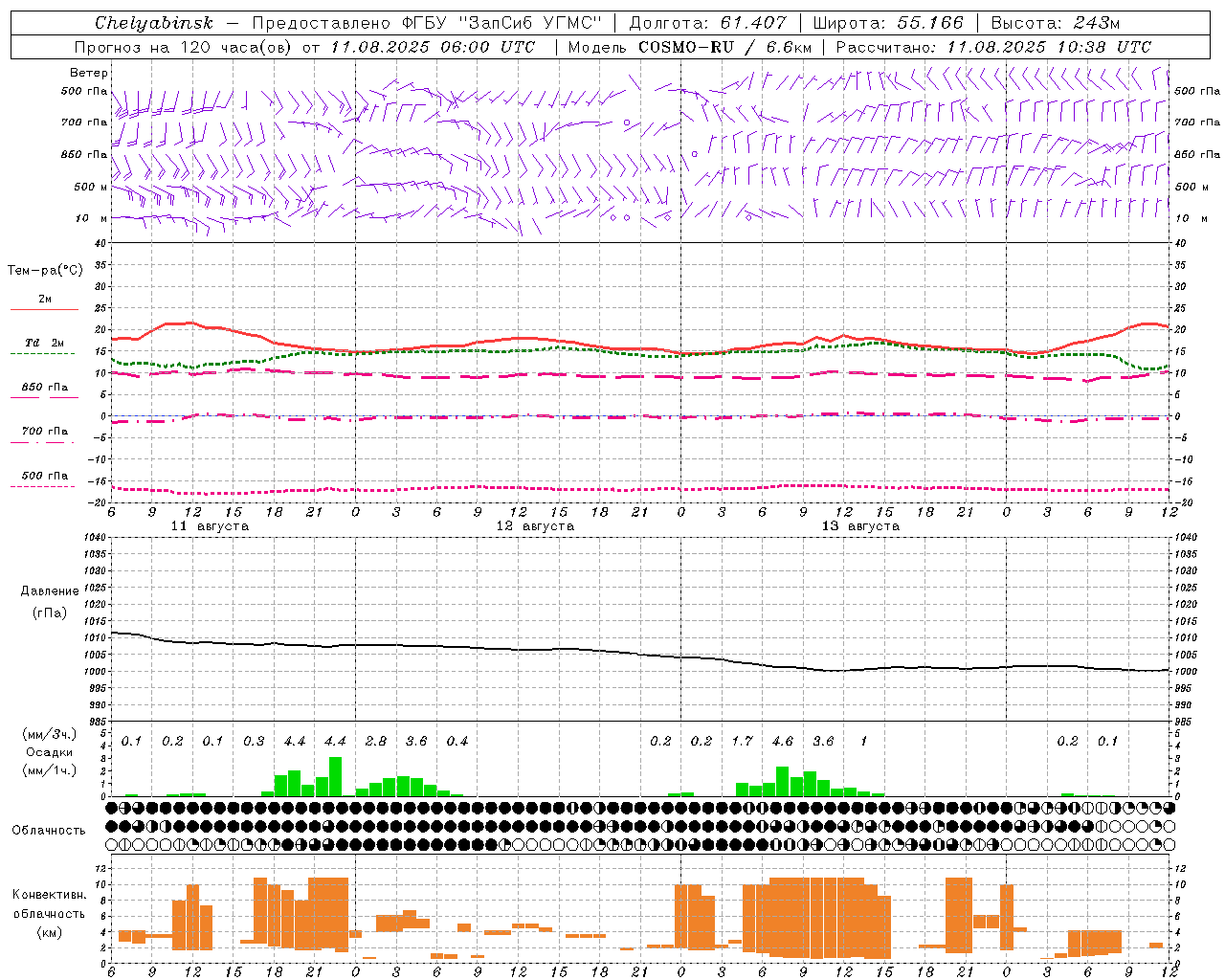
Task: Click the "0.3" precipitation amount
Action: click(254, 742)
